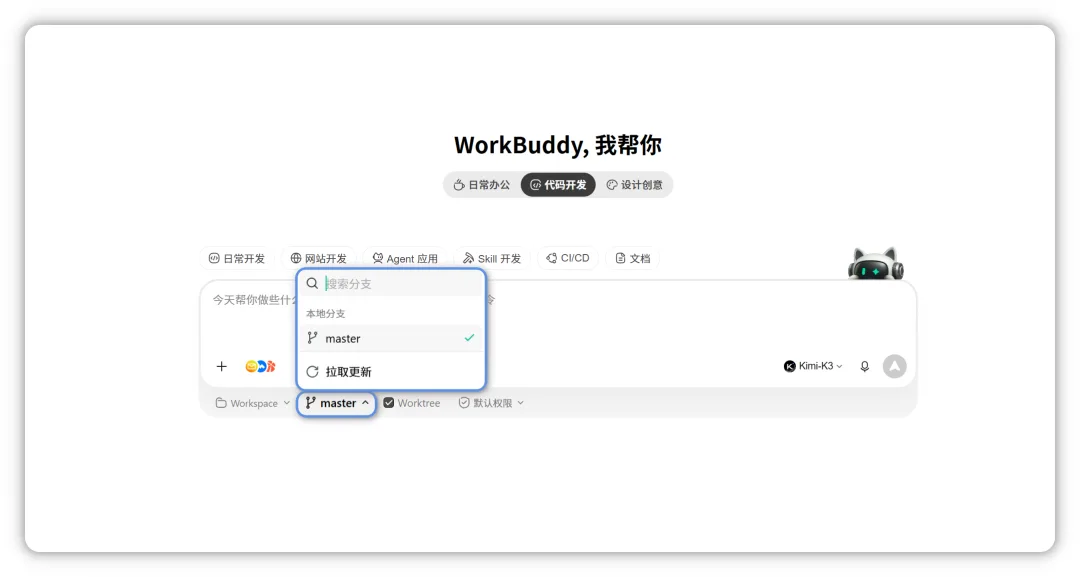The height and width of the screenshot is (577, 1080).
Task: Click the CI/CD shortcut chip
Action: (x=568, y=258)
